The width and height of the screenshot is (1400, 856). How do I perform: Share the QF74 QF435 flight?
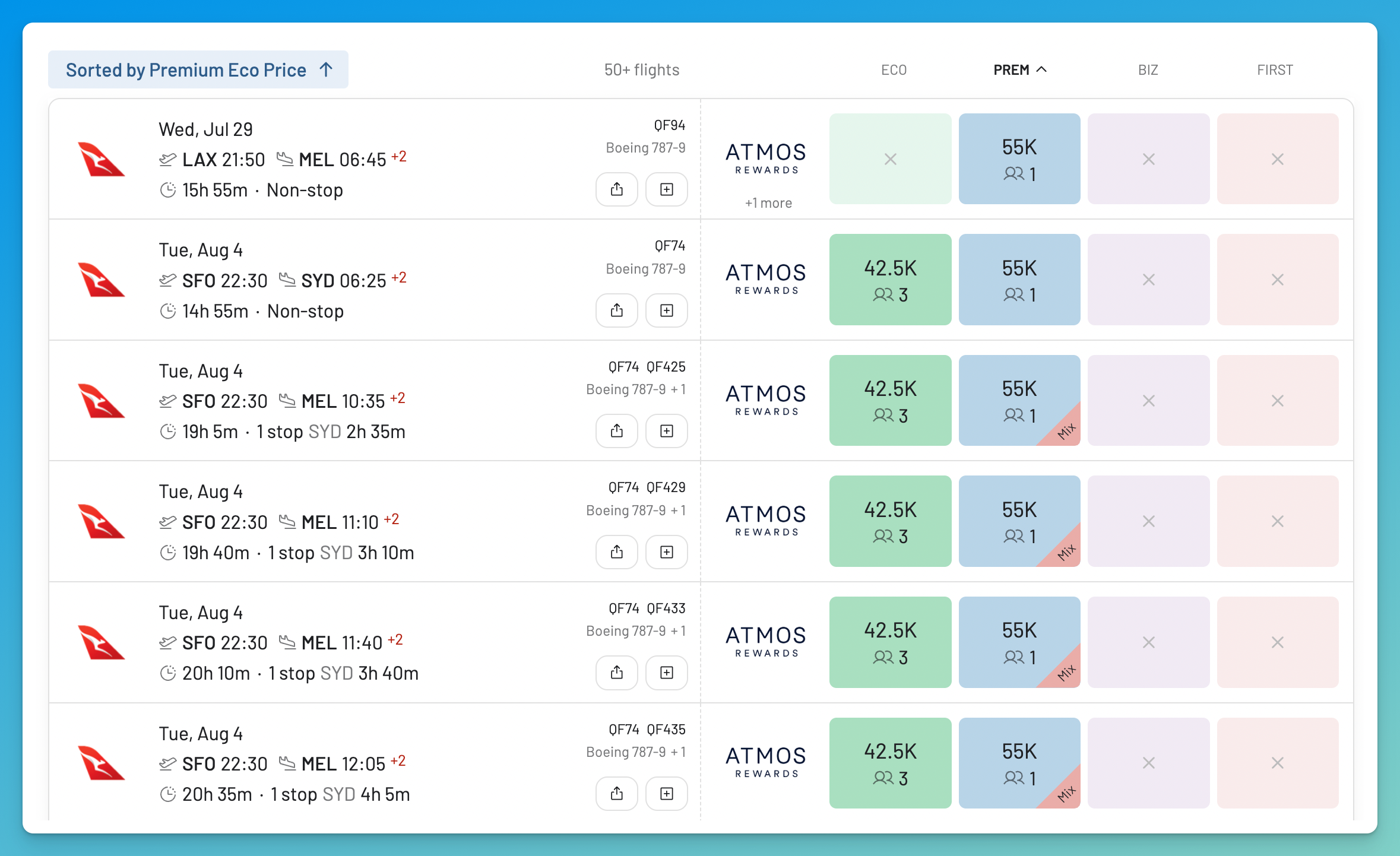[617, 794]
